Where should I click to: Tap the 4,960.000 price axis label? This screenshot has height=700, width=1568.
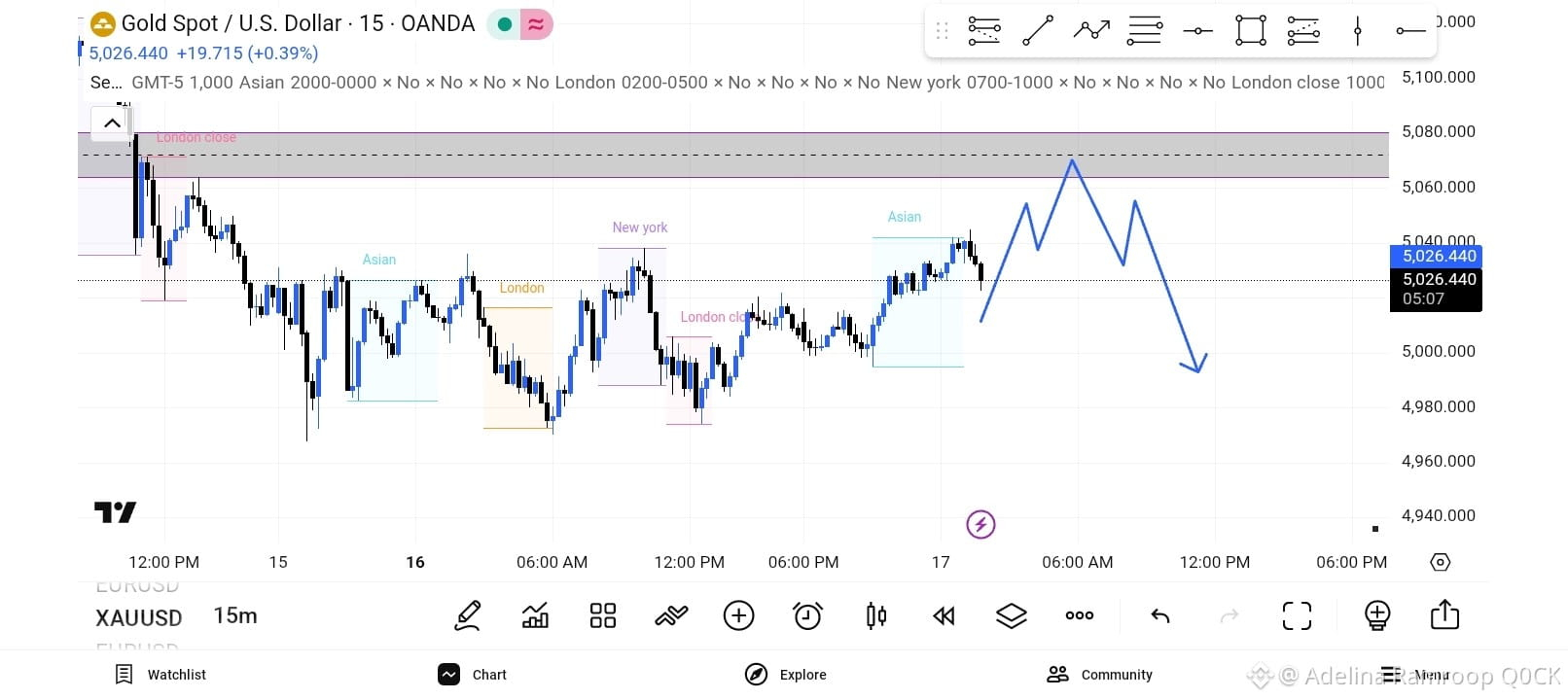click(x=1438, y=461)
